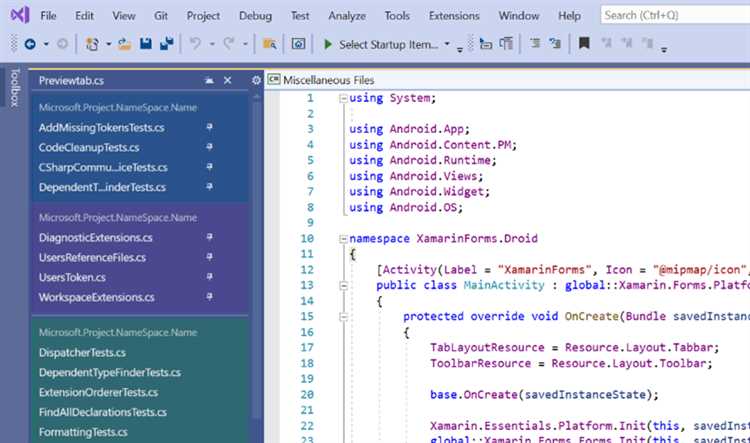This screenshot has width=750, height=443.
Task: Open the Debug menu
Action: point(255,16)
